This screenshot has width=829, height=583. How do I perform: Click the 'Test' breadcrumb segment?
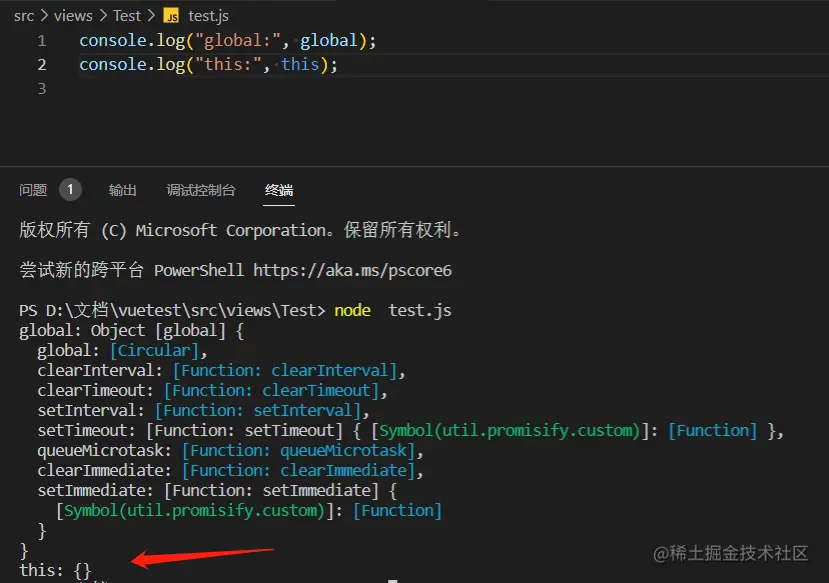(x=127, y=16)
